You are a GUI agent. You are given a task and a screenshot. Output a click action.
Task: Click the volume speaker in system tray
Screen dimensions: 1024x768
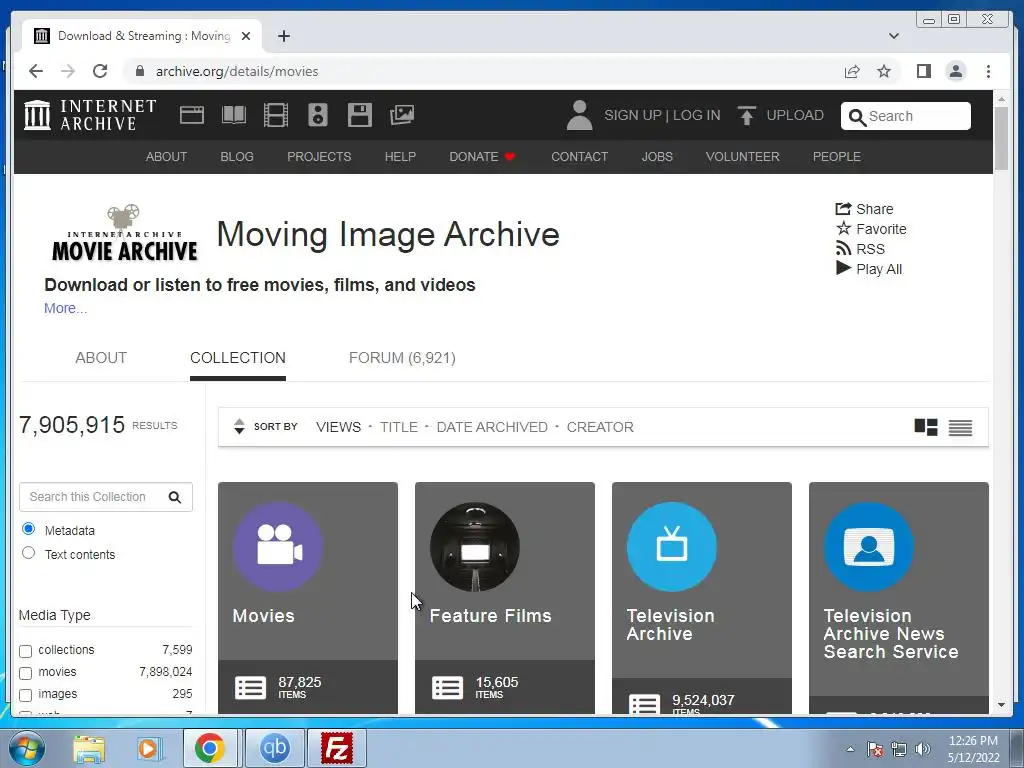pos(923,749)
